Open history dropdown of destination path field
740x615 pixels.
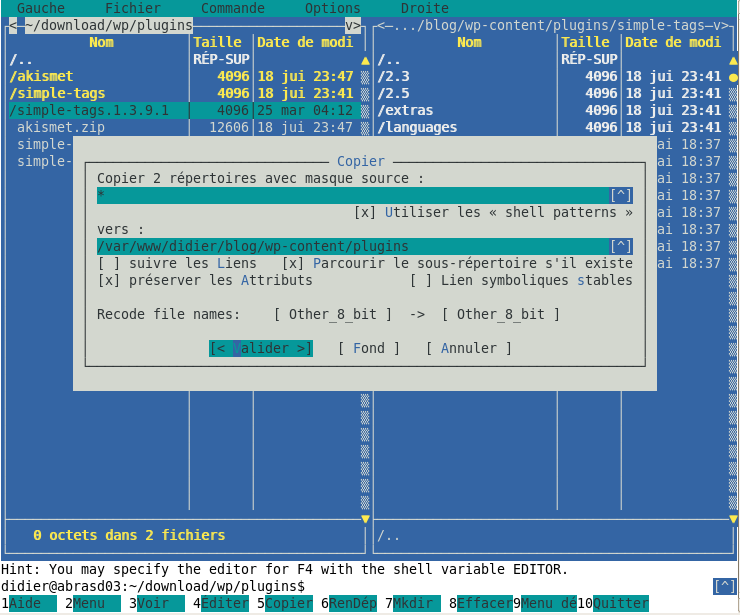pyautogui.click(x=621, y=246)
